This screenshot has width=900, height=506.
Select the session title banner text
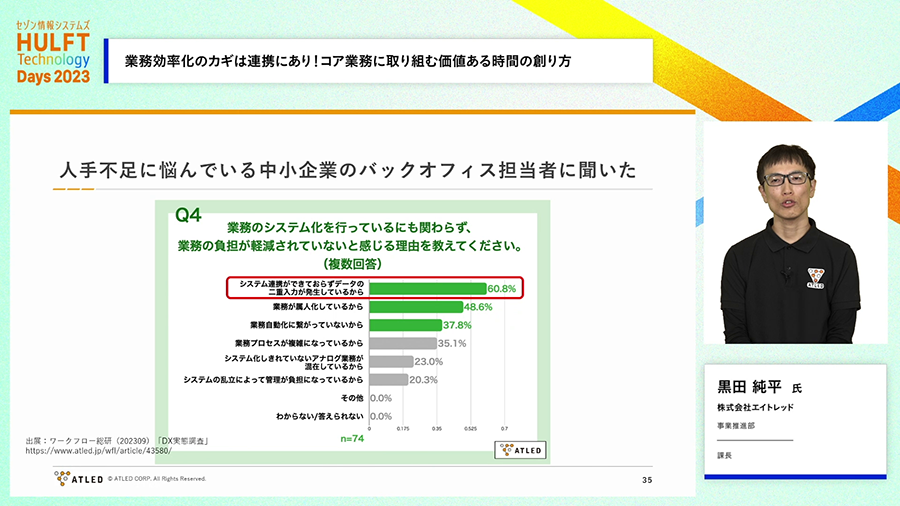click(347, 61)
